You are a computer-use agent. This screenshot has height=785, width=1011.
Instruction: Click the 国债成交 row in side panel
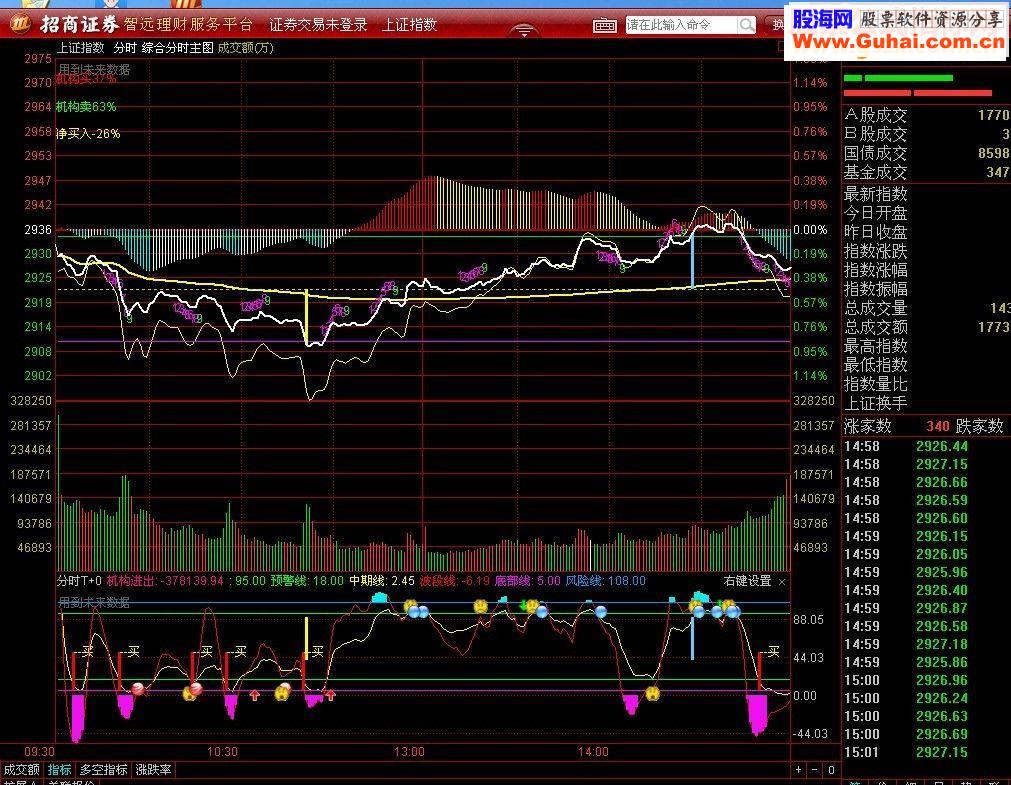tap(927, 153)
